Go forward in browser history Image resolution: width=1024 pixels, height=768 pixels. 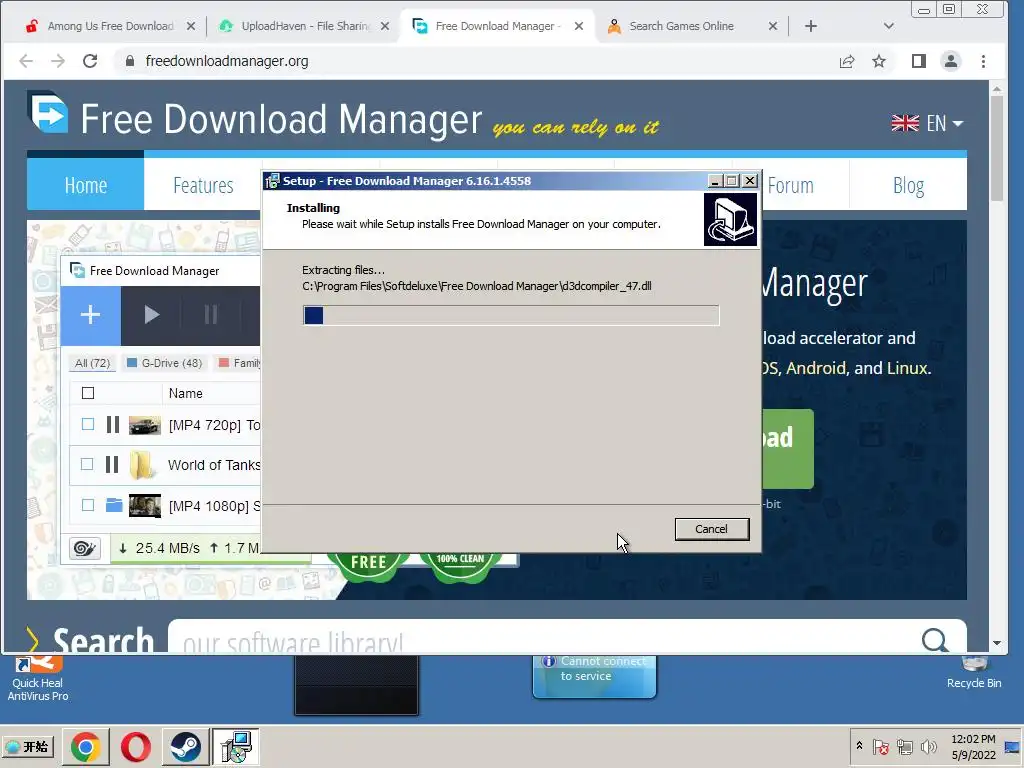tap(58, 61)
